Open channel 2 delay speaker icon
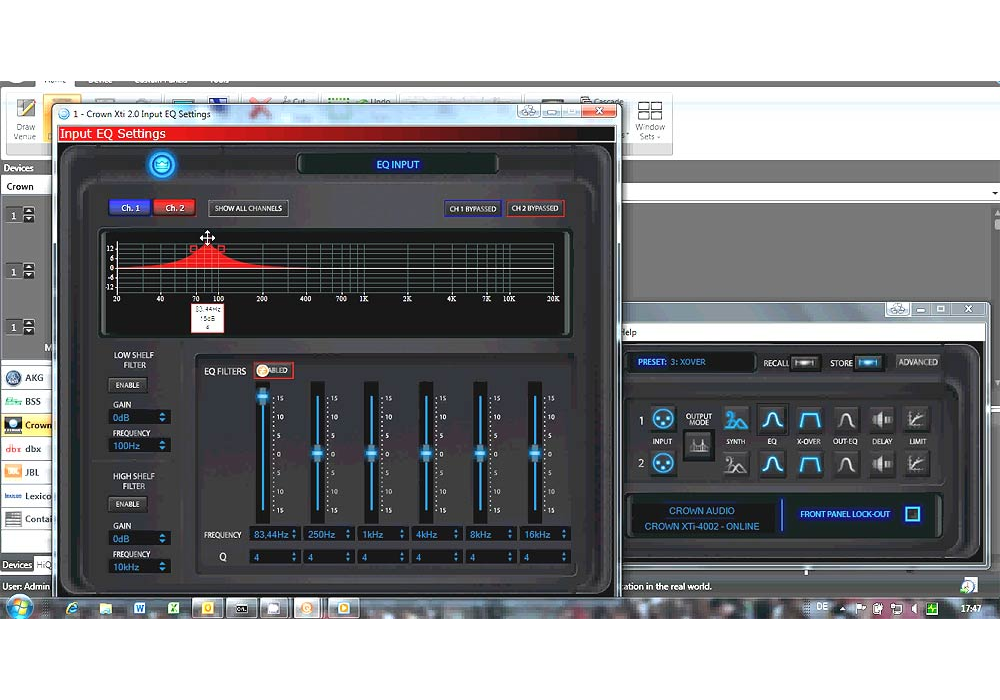 [882, 464]
